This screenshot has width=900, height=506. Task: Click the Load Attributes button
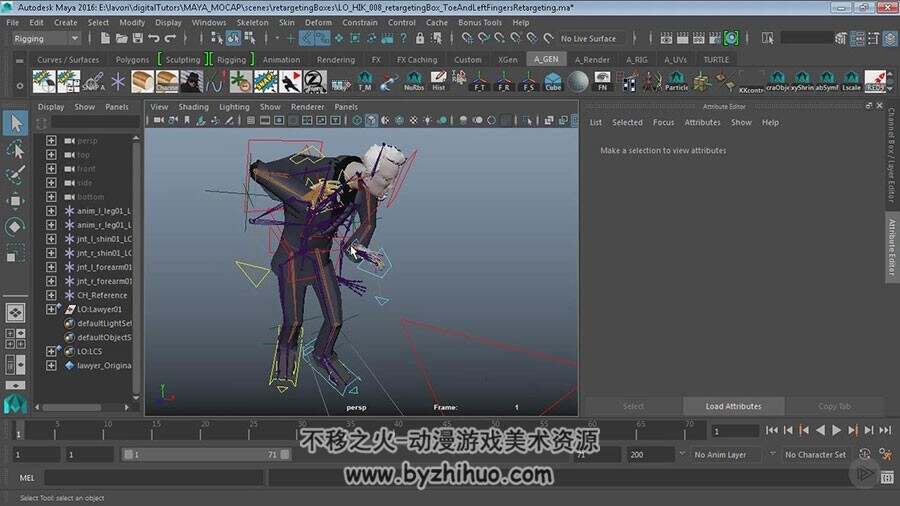pos(734,406)
